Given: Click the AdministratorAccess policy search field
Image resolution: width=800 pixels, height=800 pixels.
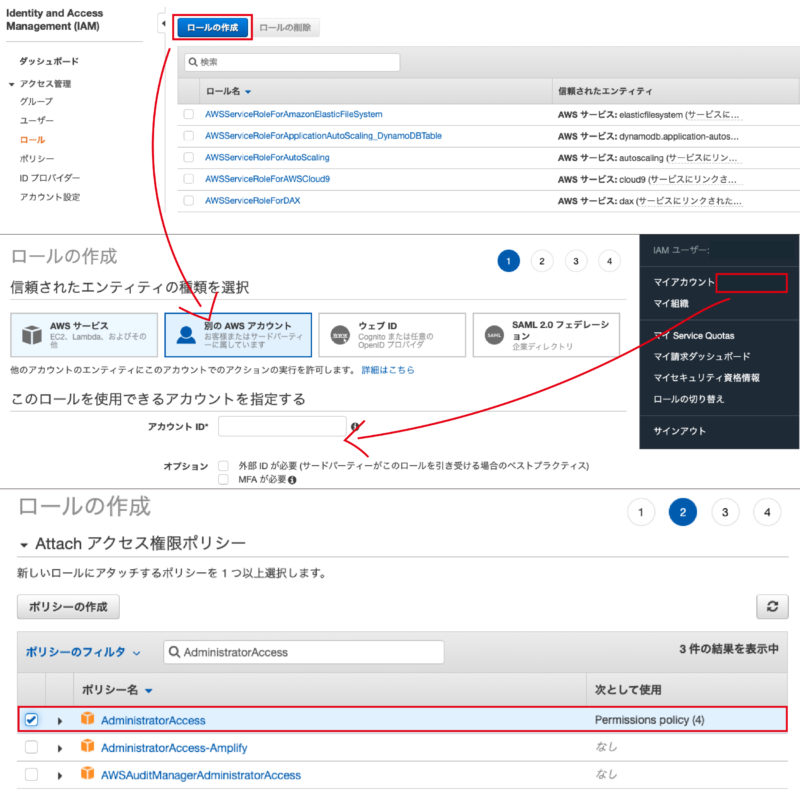Looking at the screenshot, I should [304, 652].
